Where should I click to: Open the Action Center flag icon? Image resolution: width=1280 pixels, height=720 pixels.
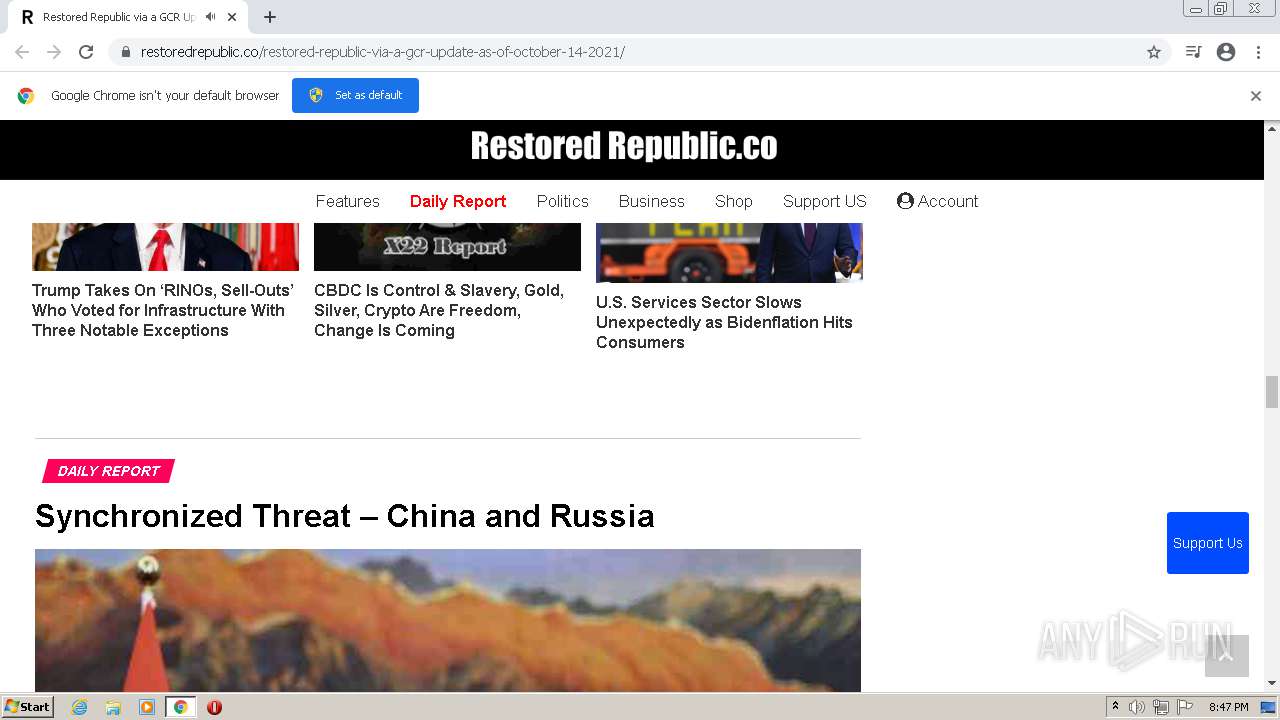[1185, 707]
